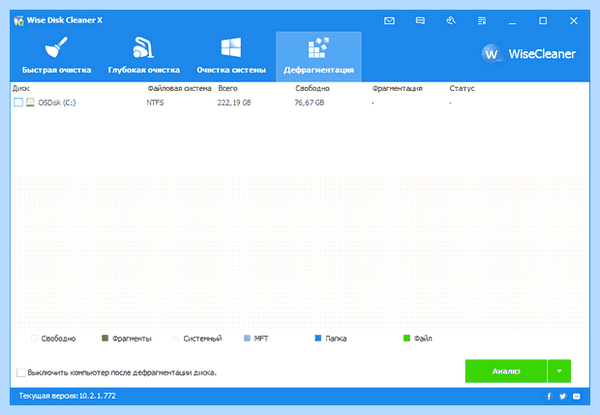Click the version text 10.2.1.772
The height and width of the screenshot is (415, 600).
[97, 396]
